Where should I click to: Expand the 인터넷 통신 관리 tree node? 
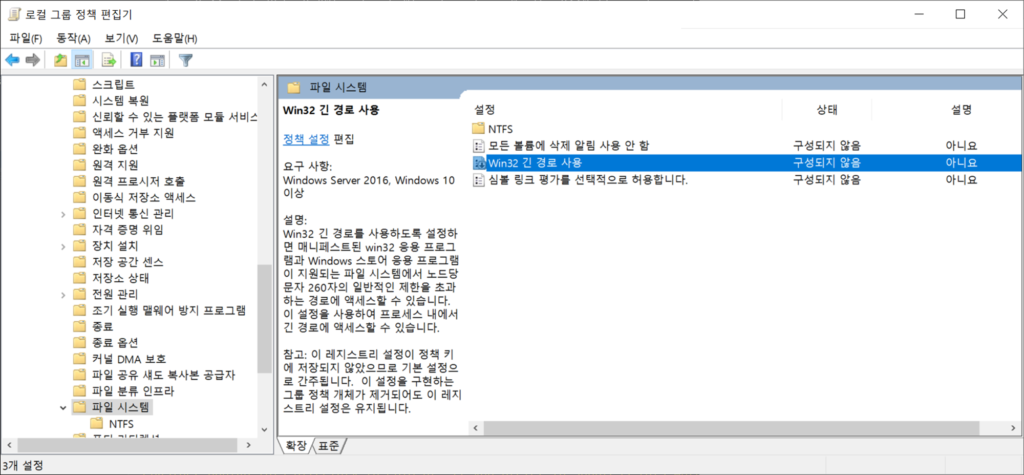(x=65, y=213)
